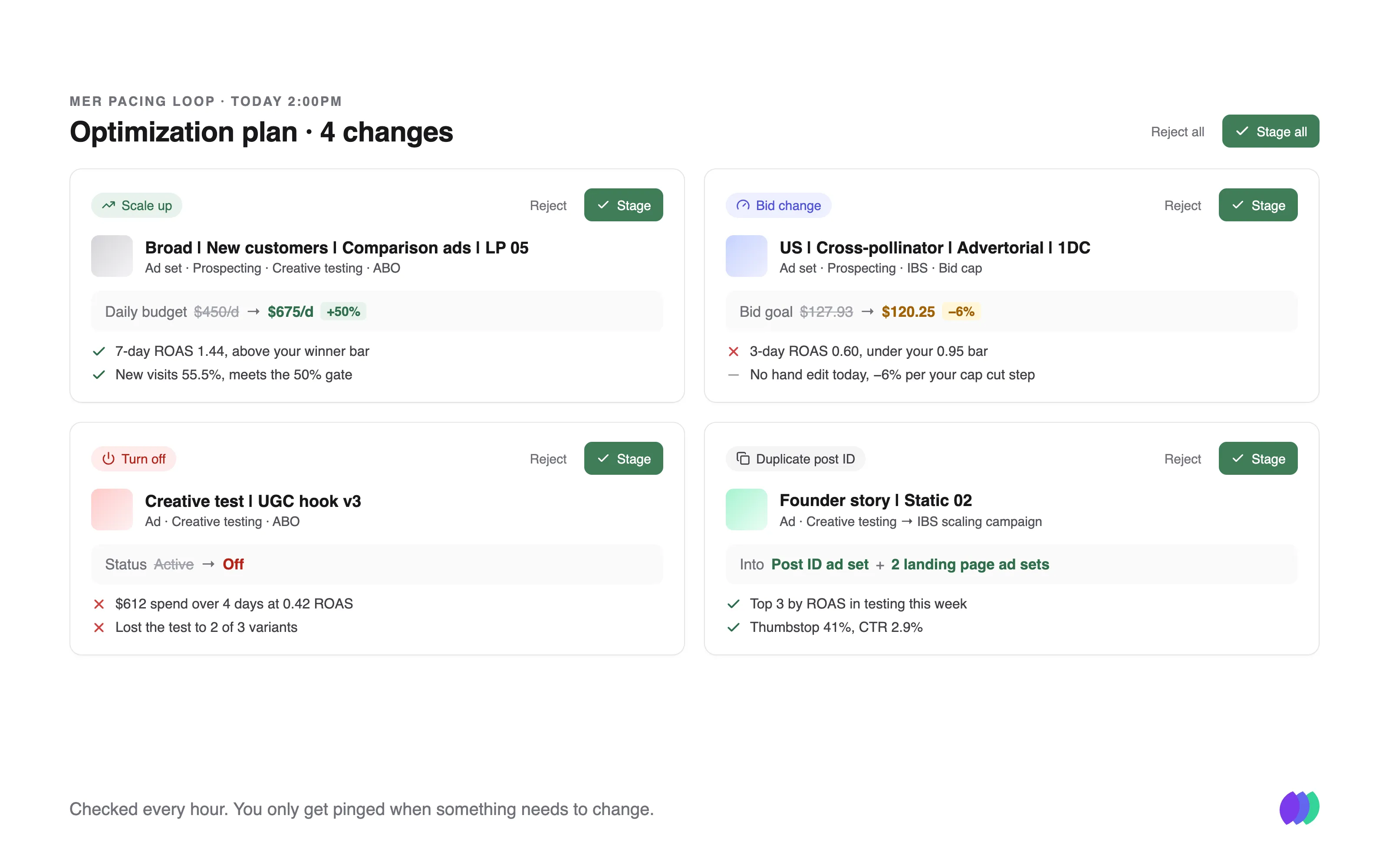Open the gray Broad New customers thumbnail
Screen dimensions: 1389x868
pos(112,256)
